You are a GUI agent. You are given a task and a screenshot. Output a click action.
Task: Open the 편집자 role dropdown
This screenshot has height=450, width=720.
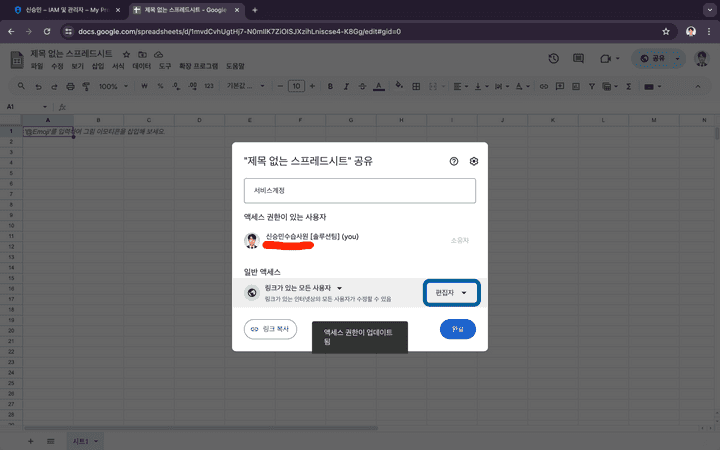point(451,293)
